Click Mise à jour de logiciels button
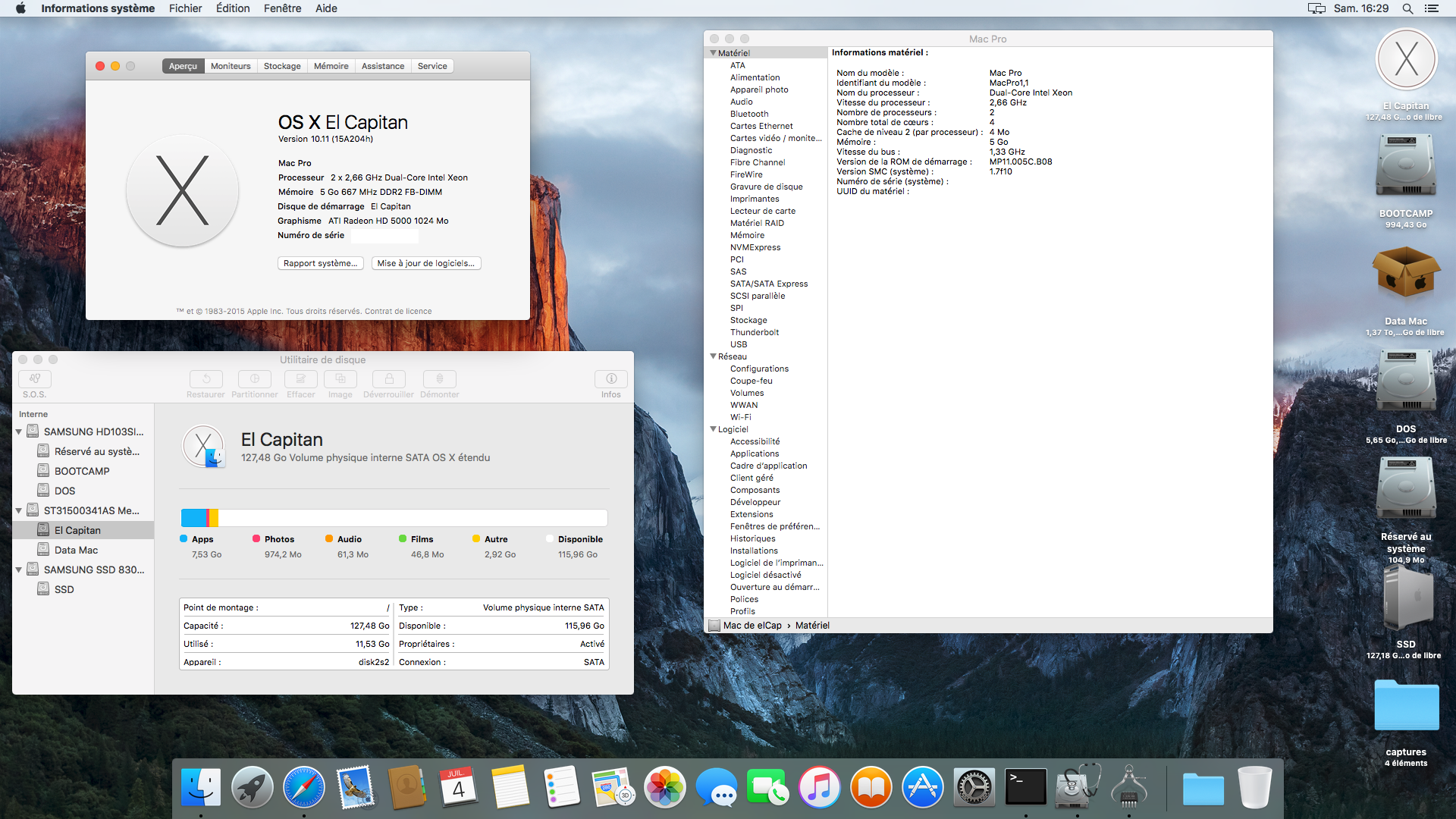The width and height of the screenshot is (1456, 819). 426,263
